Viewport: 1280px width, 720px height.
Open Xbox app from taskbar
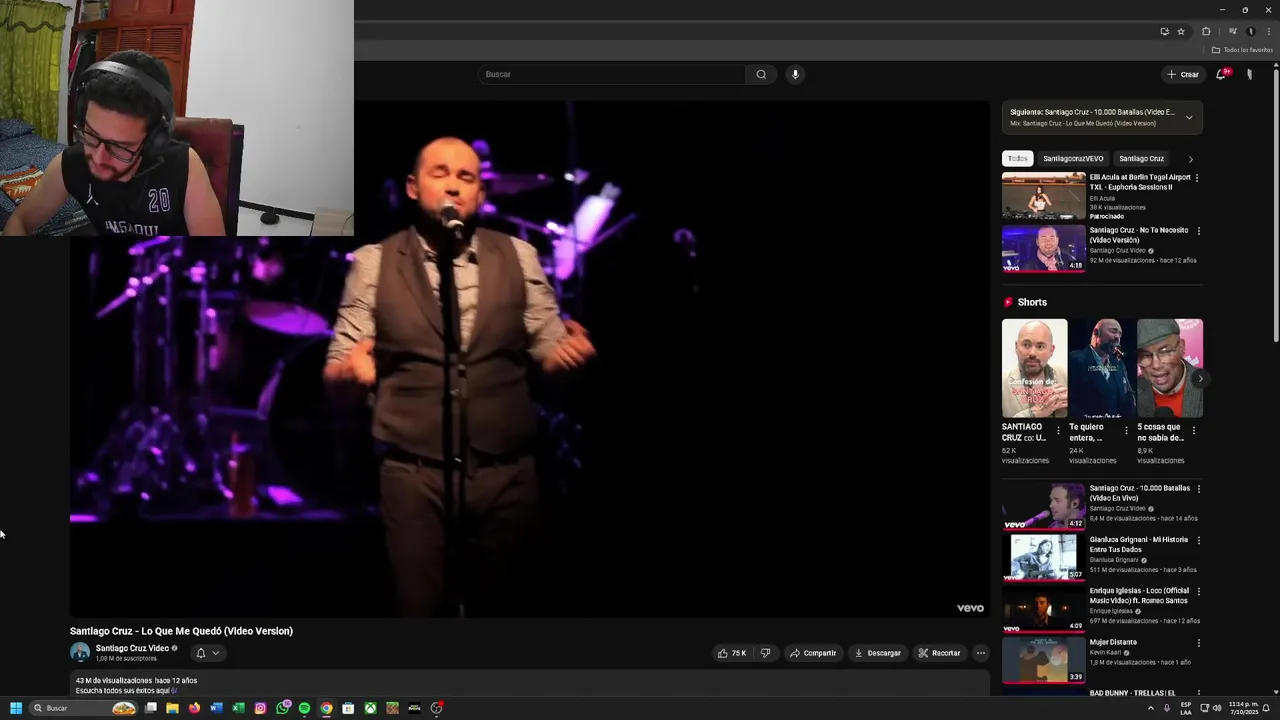coord(370,708)
